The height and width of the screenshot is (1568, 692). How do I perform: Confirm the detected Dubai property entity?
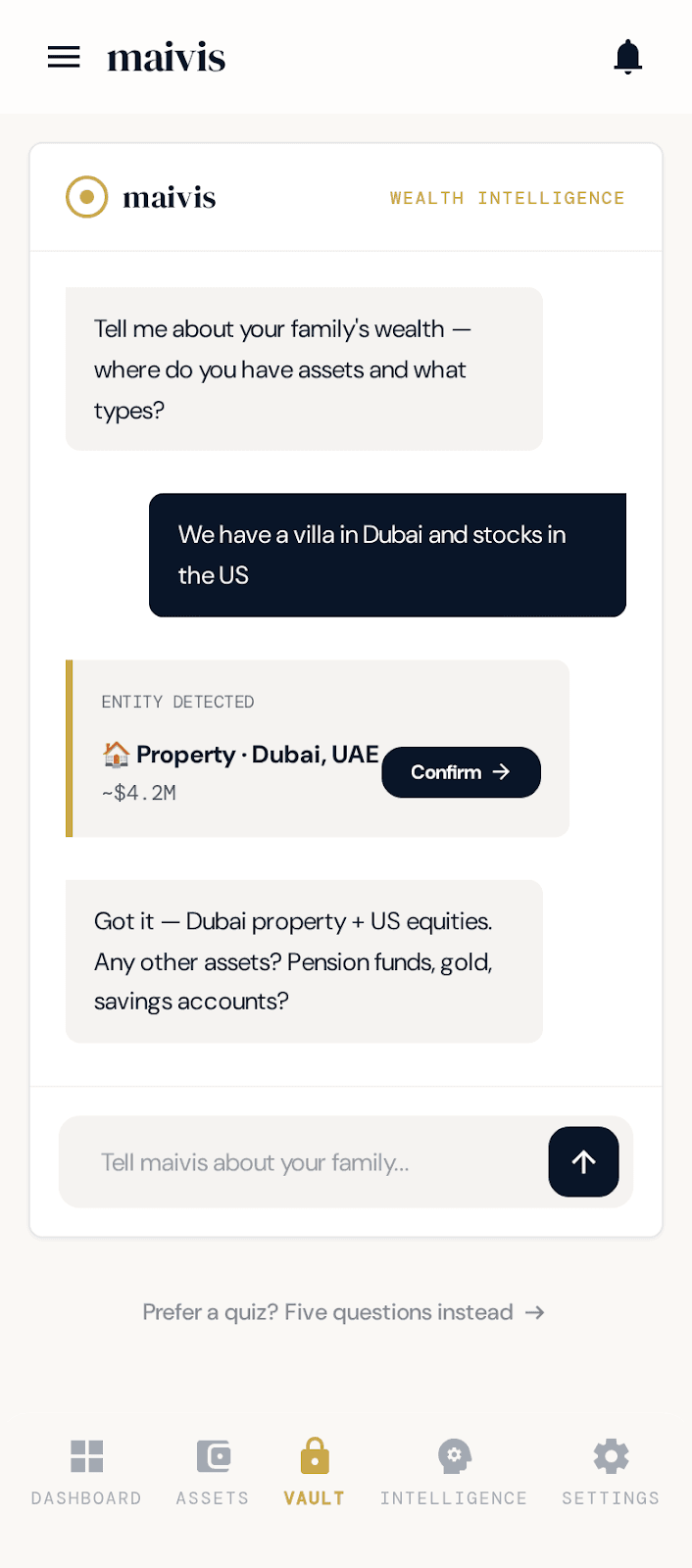pyautogui.click(x=461, y=772)
